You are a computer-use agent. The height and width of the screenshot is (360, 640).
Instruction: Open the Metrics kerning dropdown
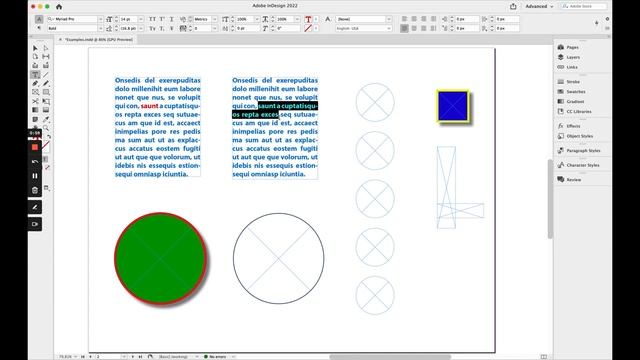[x=215, y=19]
